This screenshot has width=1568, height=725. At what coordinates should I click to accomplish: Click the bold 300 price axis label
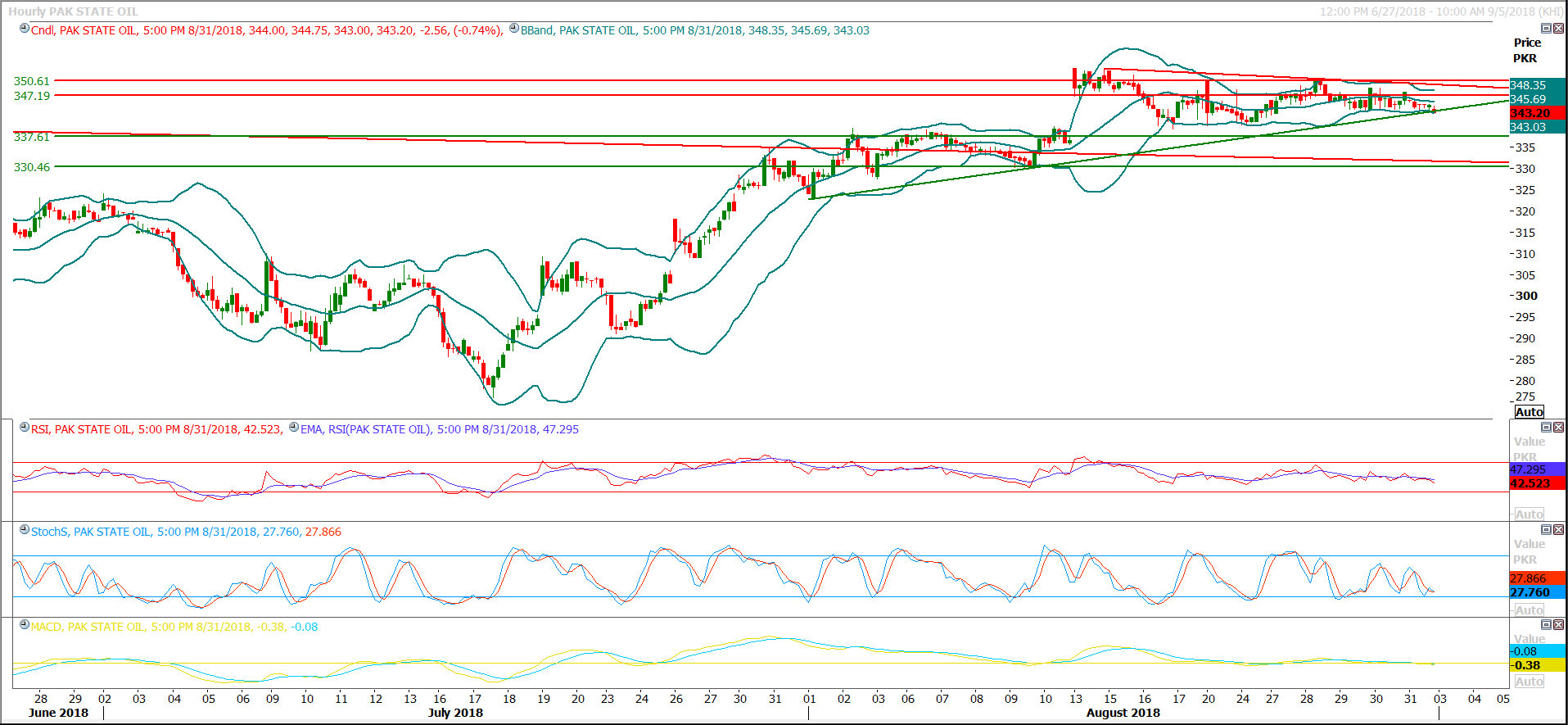click(1526, 296)
